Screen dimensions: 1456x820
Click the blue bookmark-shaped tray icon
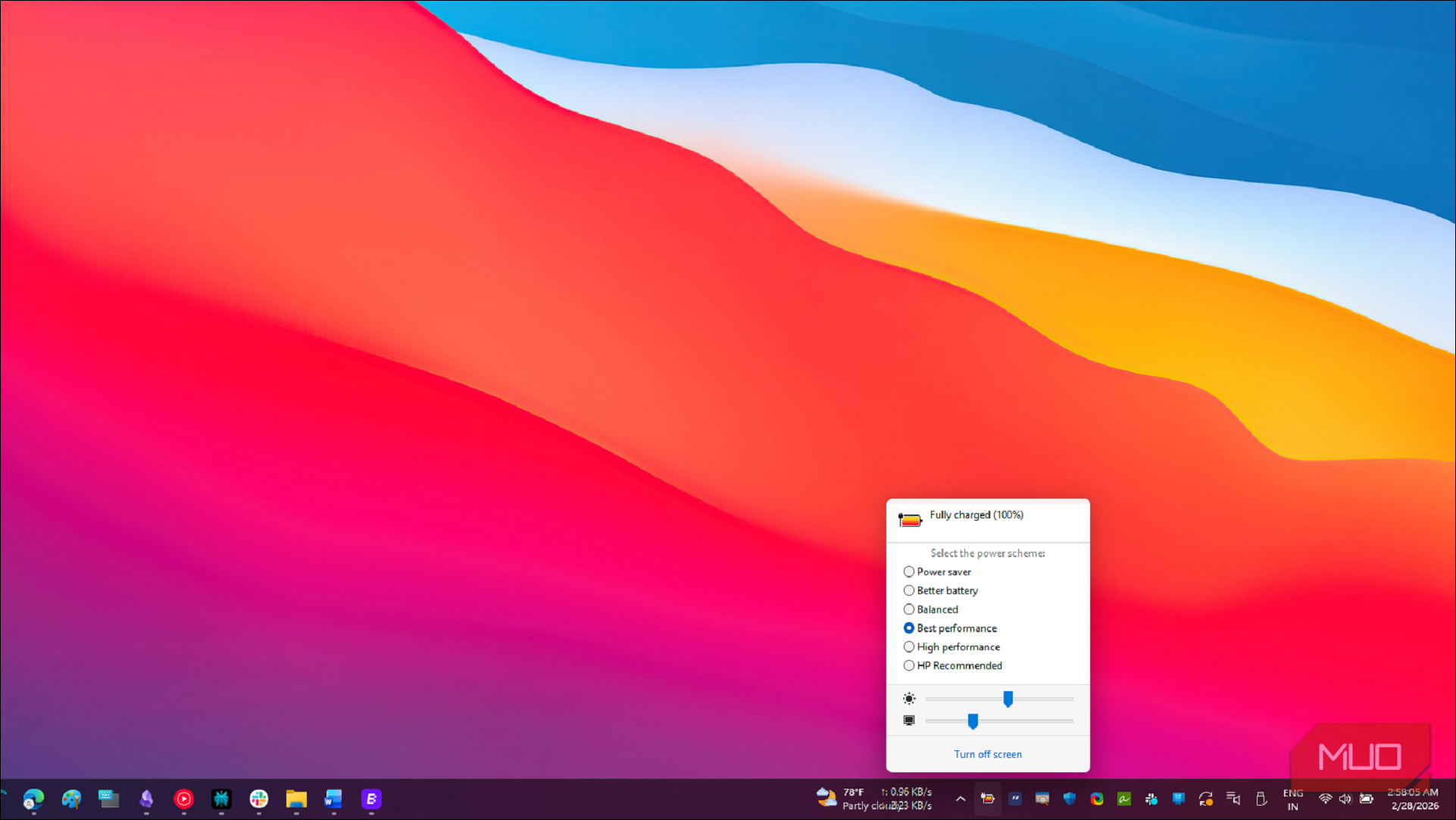pyautogui.click(x=1179, y=799)
